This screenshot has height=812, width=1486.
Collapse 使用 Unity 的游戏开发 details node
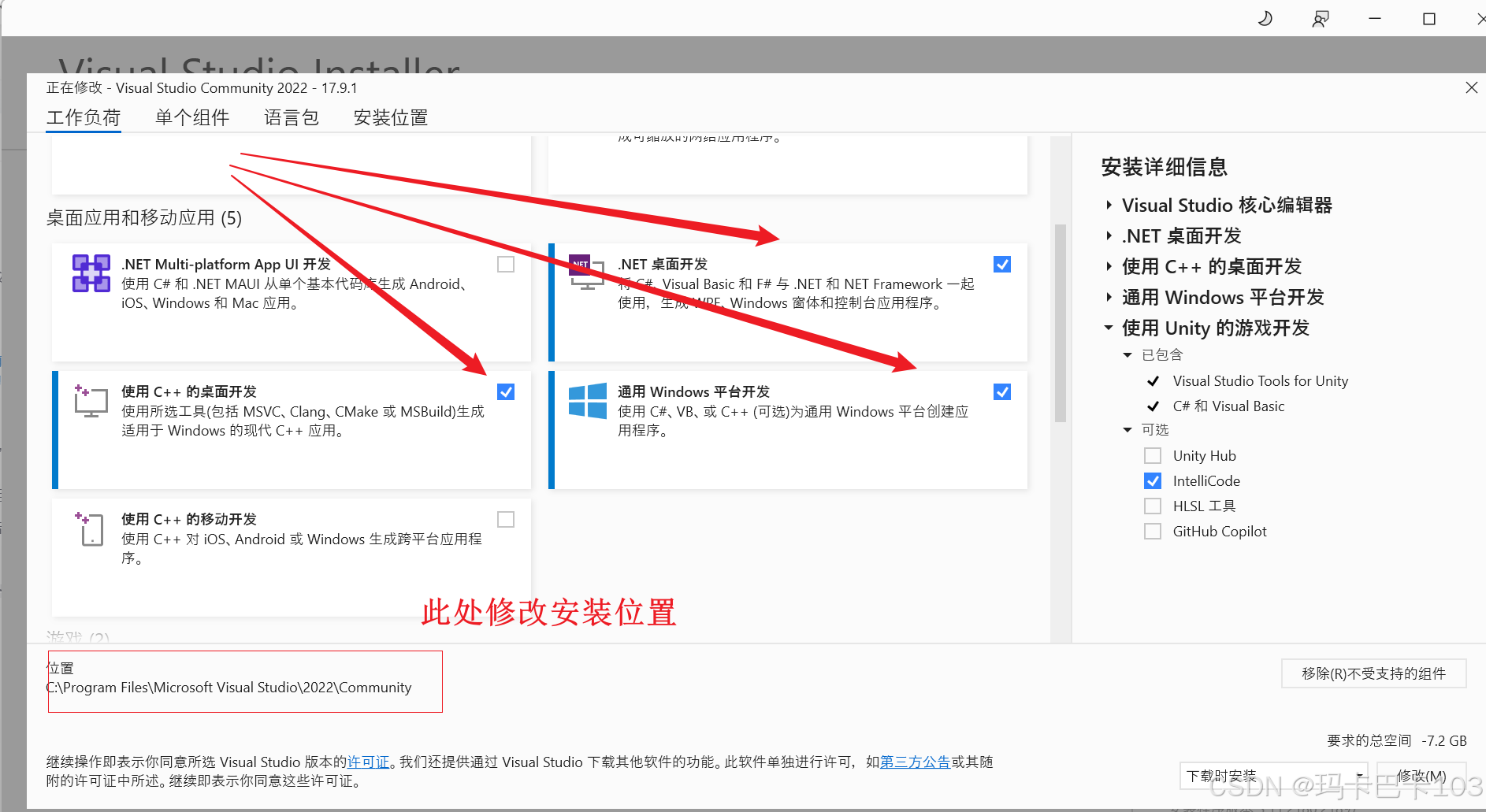coord(1109,328)
